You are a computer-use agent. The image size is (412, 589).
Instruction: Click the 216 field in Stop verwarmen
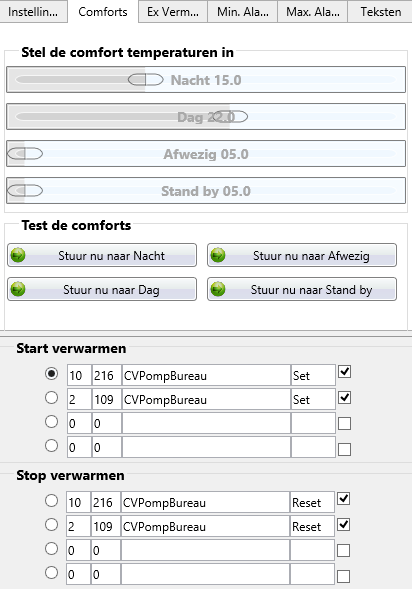coord(106,502)
